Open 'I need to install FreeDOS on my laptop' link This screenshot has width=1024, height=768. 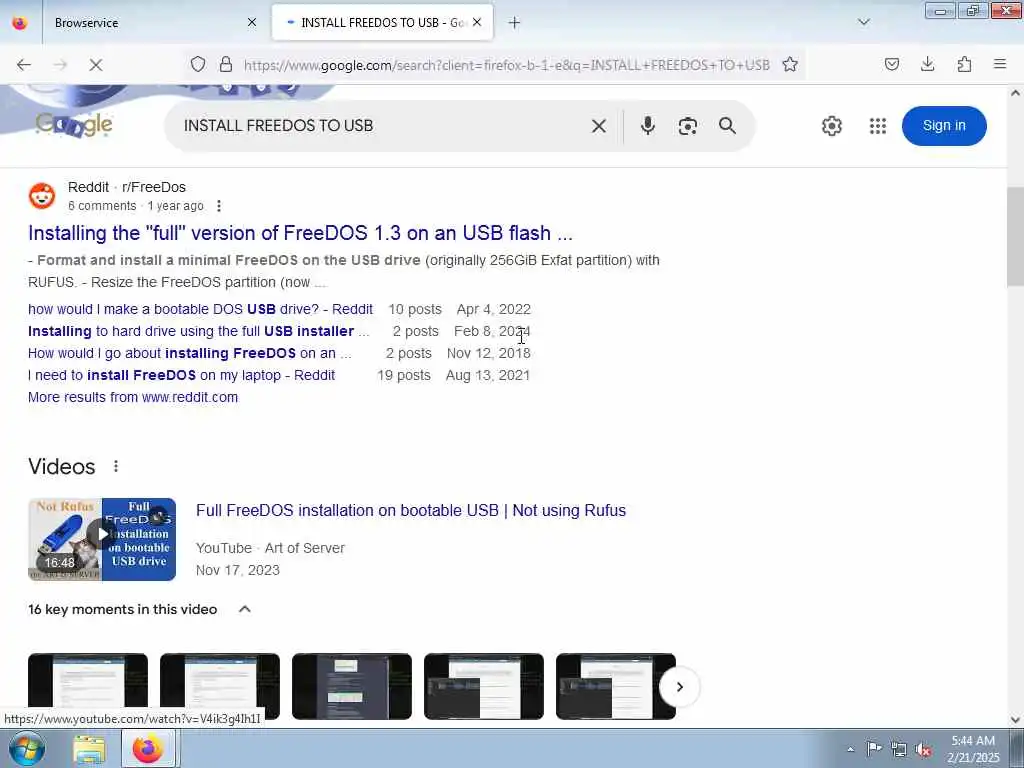pyautogui.click(x=182, y=376)
